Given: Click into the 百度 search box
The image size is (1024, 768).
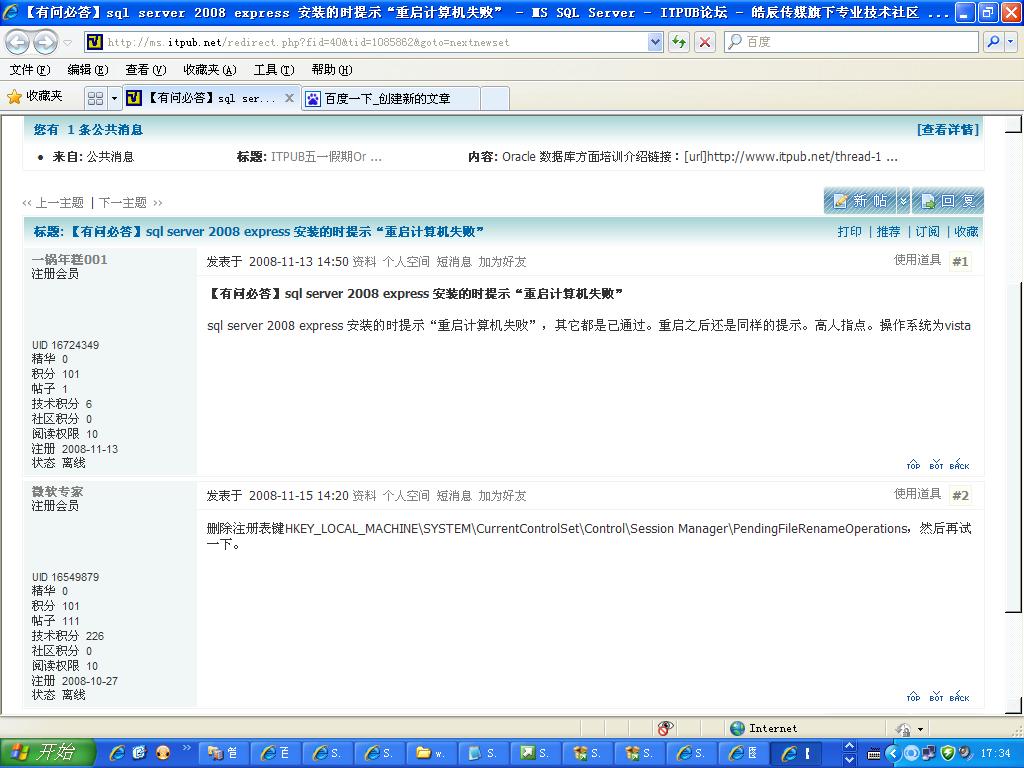Looking at the screenshot, I should point(850,42).
